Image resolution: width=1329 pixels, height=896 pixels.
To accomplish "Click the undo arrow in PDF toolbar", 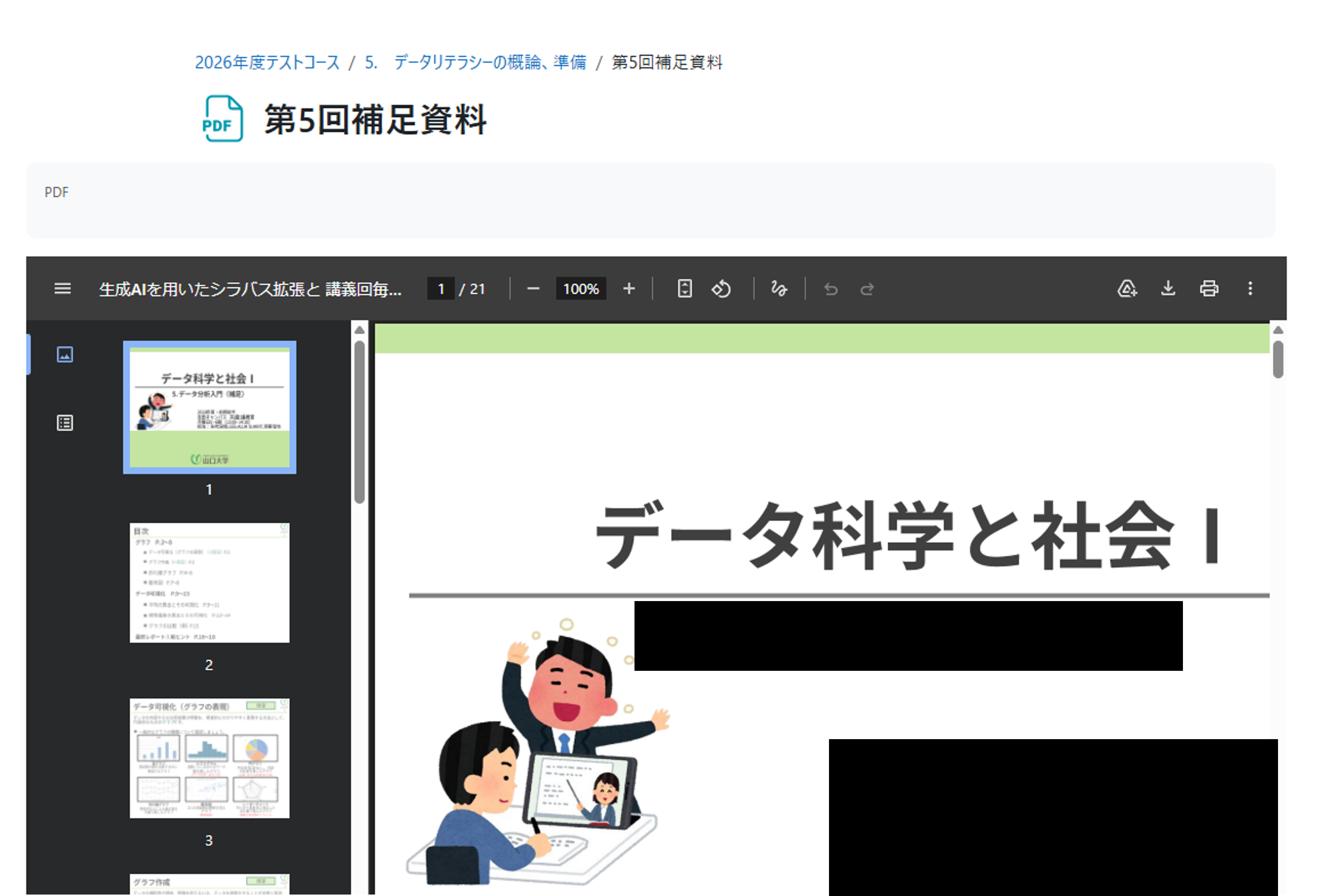I will click(x=830, y=289).
